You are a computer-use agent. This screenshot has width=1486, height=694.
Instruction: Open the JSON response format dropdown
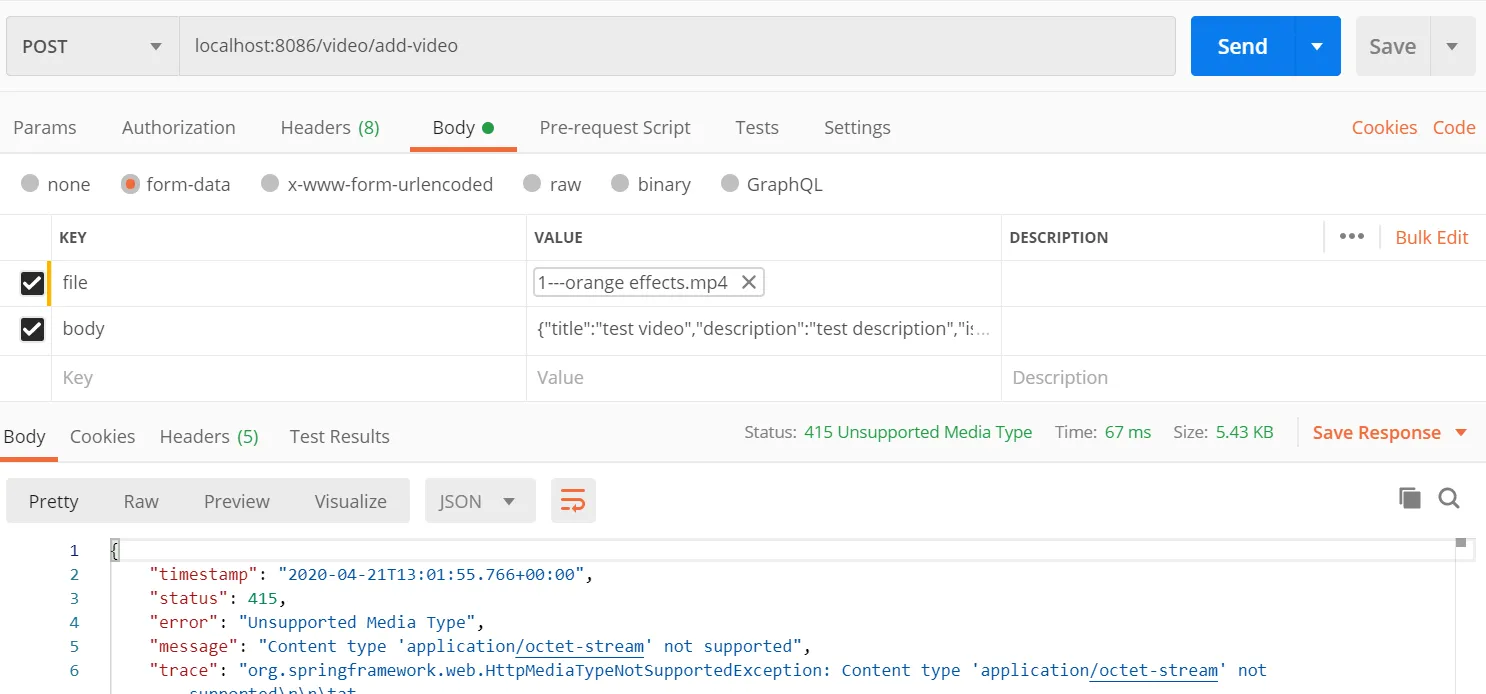tap(480, 501)
